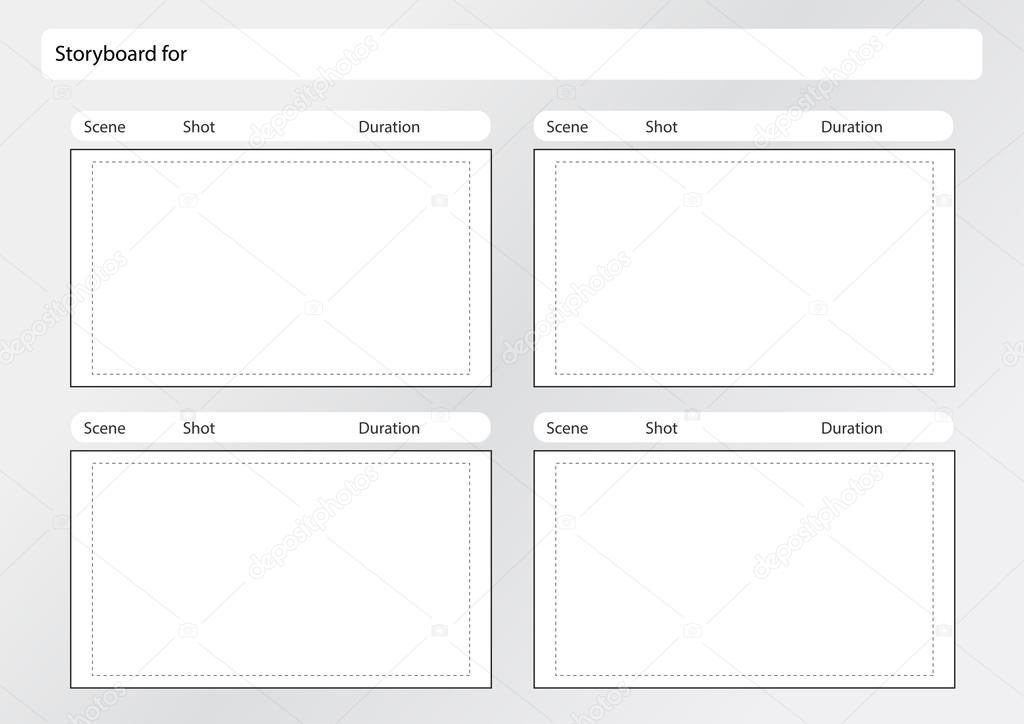Select the Scene label of the bottom-left panel
The width and height of the screenshot is (1024, 724).
tap(104, 428)
